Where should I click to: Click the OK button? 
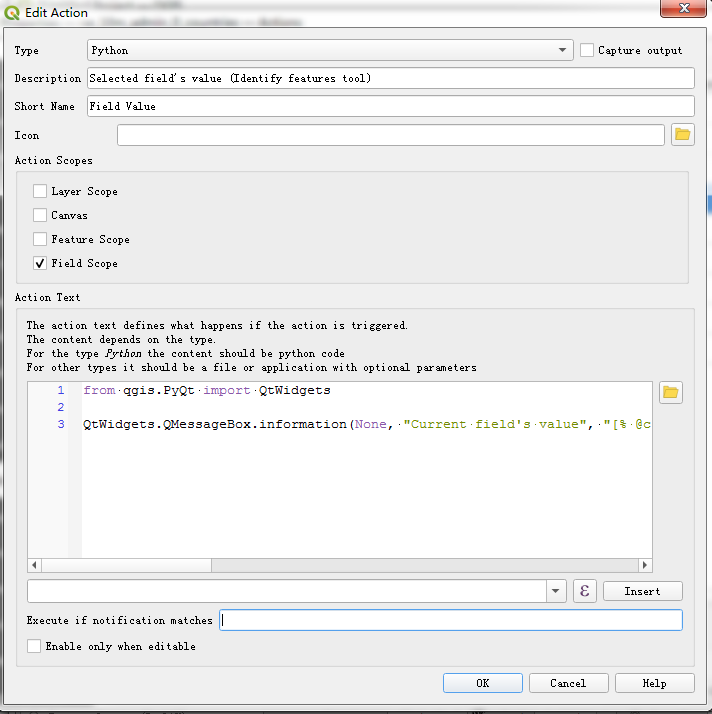483,683
